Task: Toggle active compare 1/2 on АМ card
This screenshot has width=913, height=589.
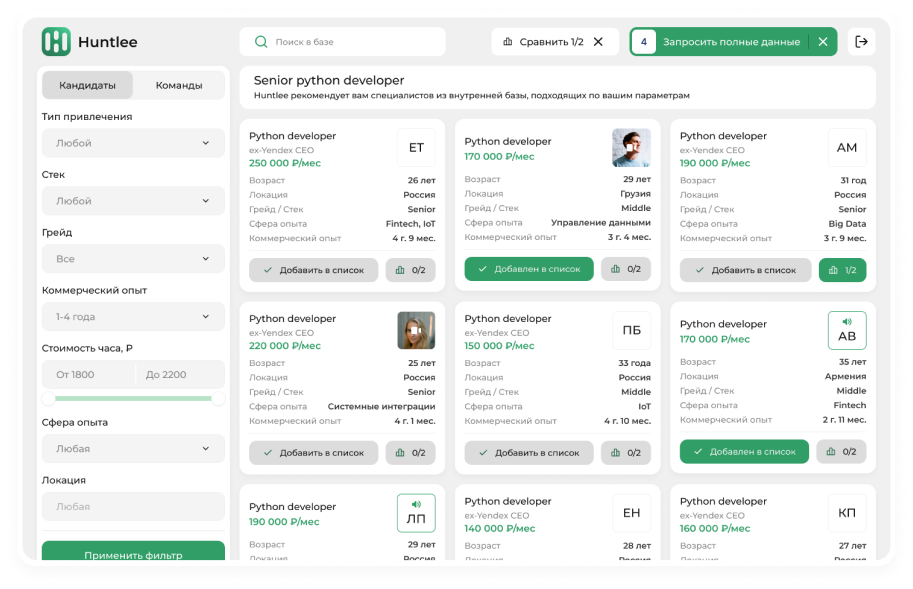Action: pyautogui.click(x=842, y=270)
